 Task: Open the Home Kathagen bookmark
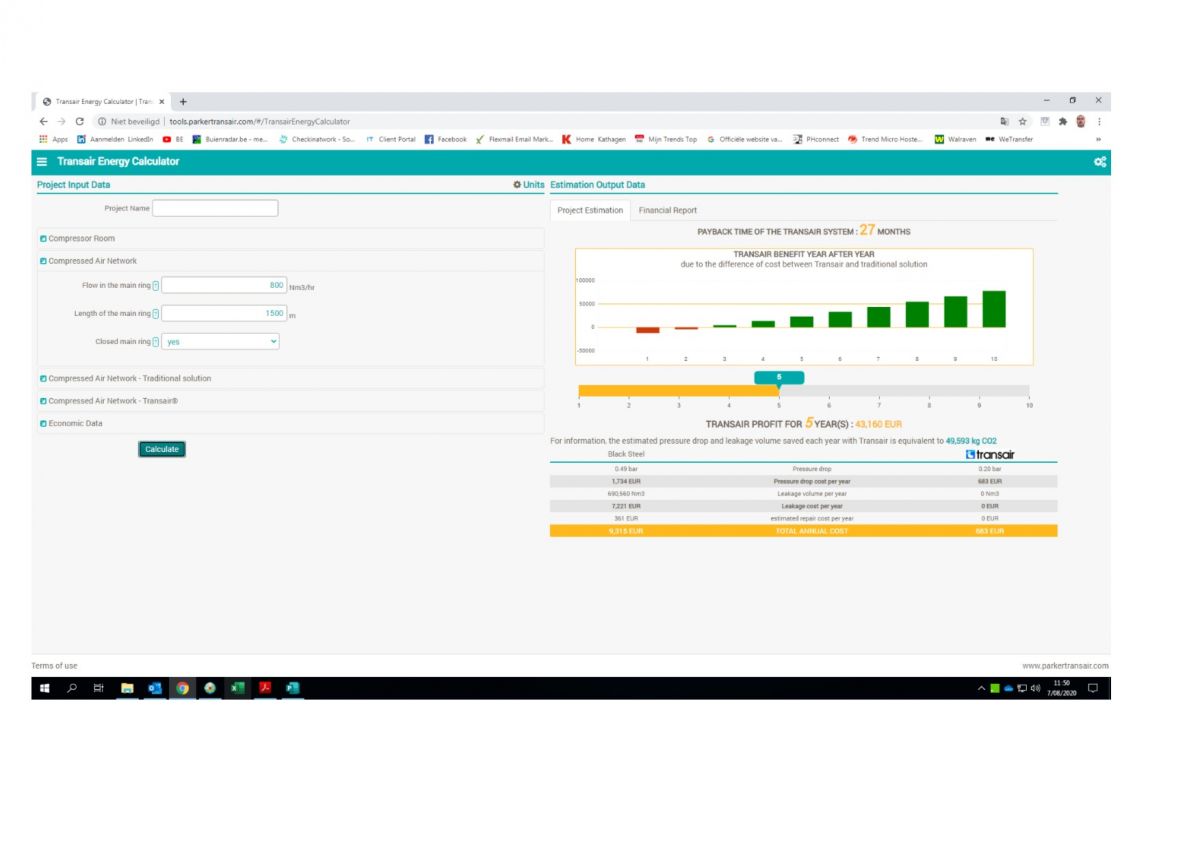tap(594, 139)
